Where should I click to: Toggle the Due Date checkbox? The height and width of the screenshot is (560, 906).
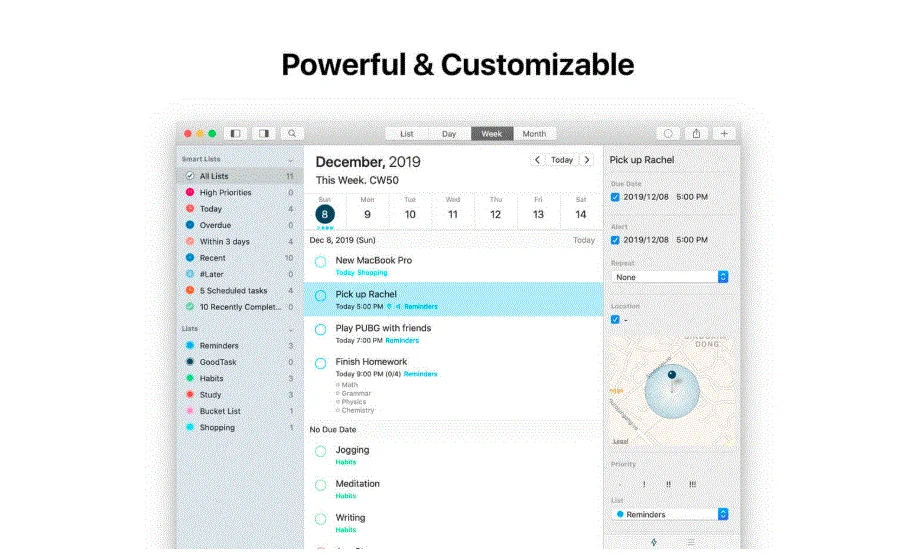coord(615,197)
